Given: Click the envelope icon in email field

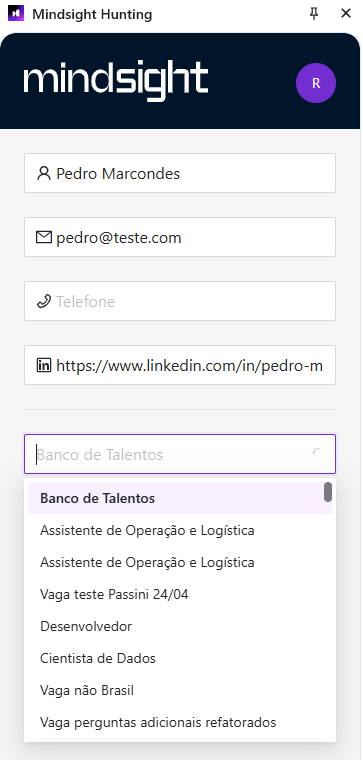Looking at the screenshot, I should click(x=44, y=238).
